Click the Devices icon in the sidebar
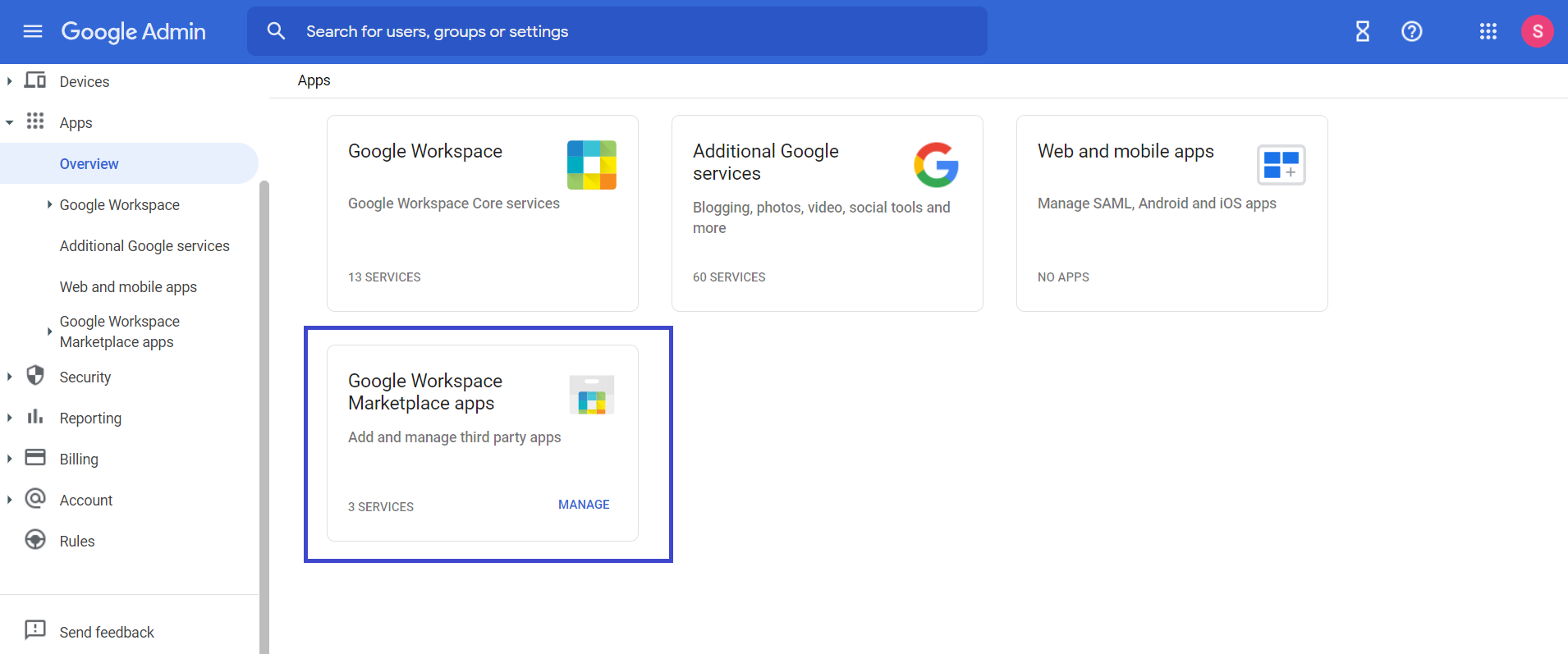Screen dimensions: 1568x654 point(35,80)
